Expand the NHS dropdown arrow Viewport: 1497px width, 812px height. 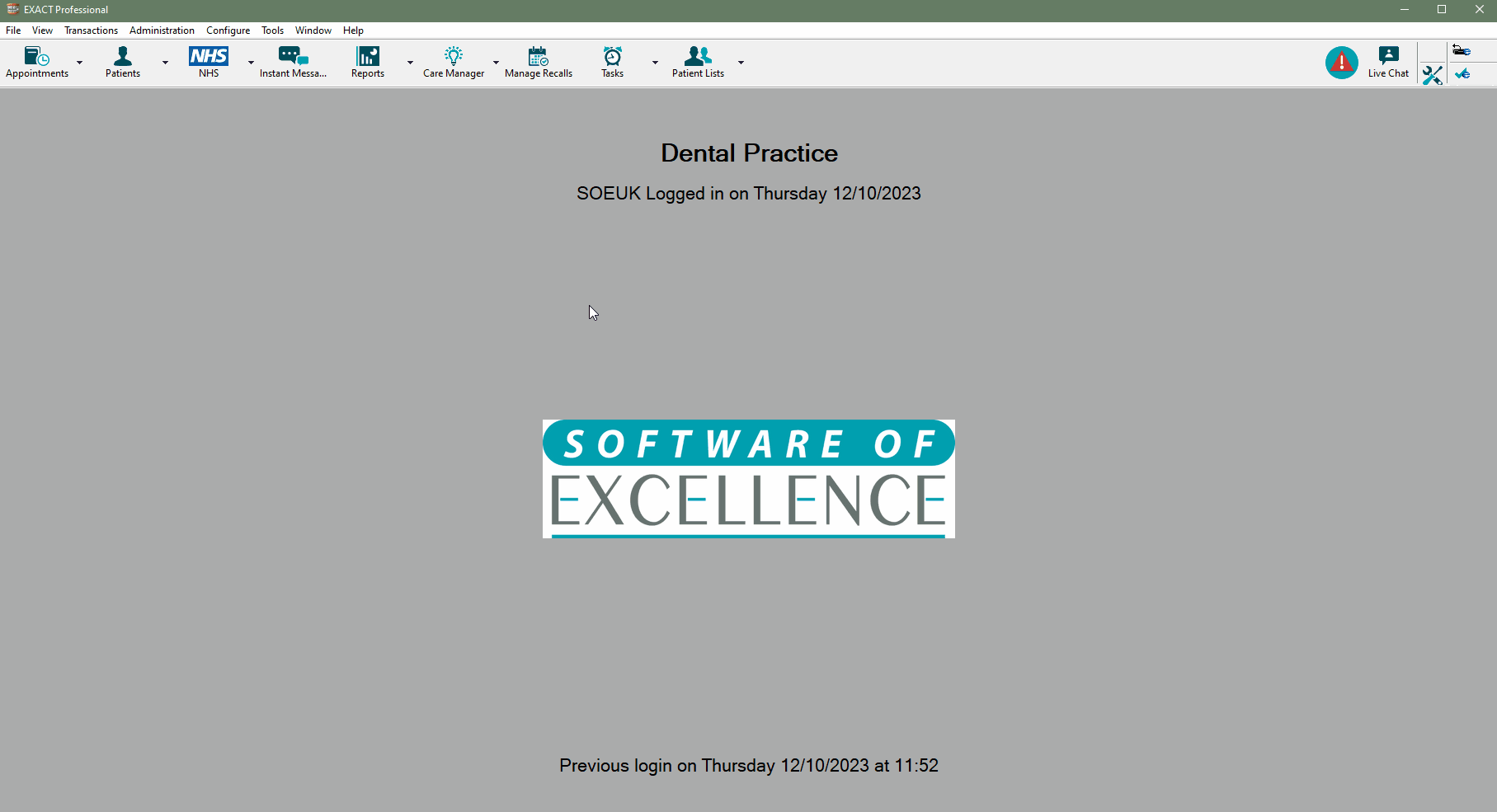[251, 63]
